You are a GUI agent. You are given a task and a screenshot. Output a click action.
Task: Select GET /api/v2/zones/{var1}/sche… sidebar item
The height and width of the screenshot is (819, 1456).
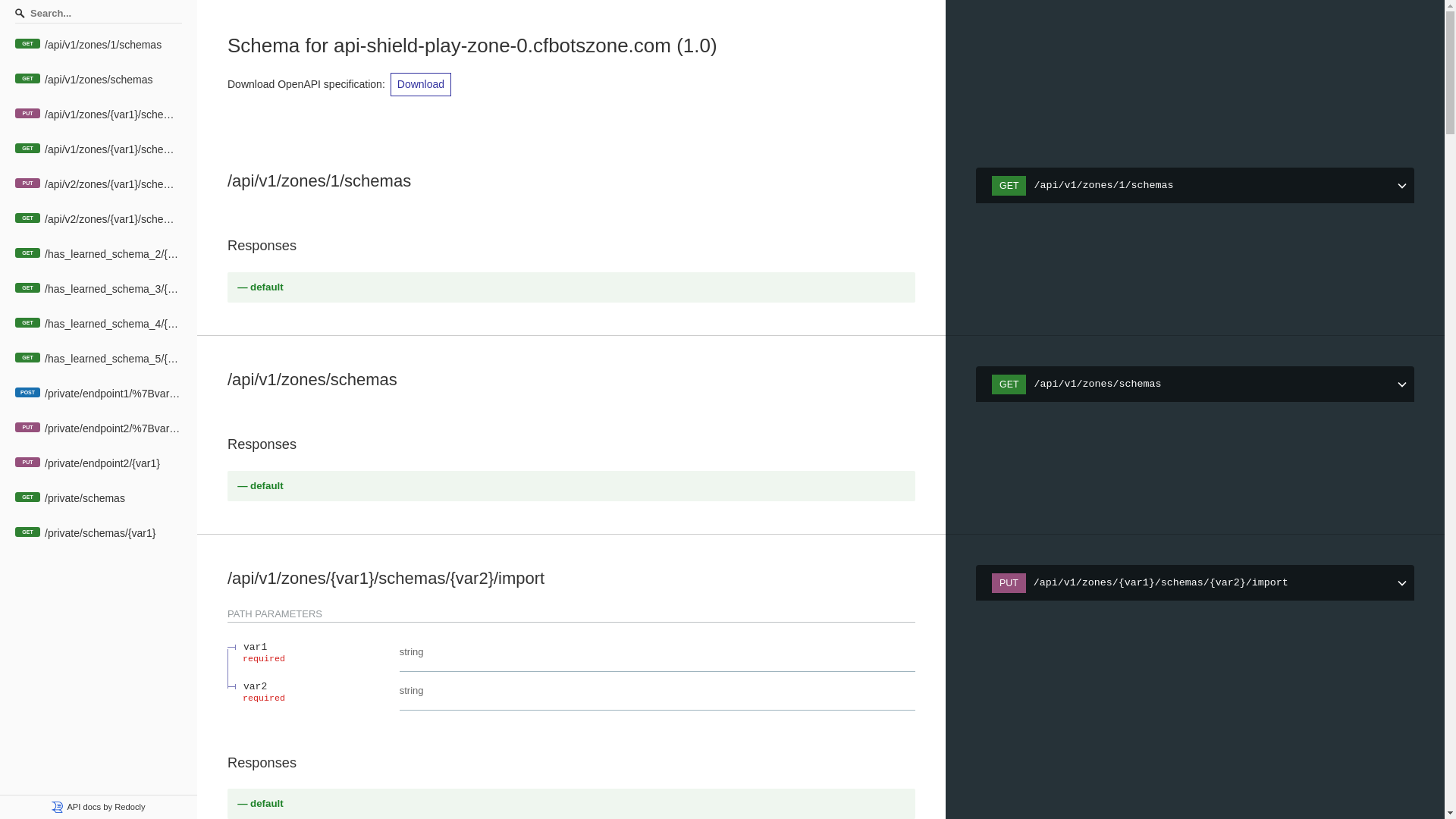click(99, 219)
